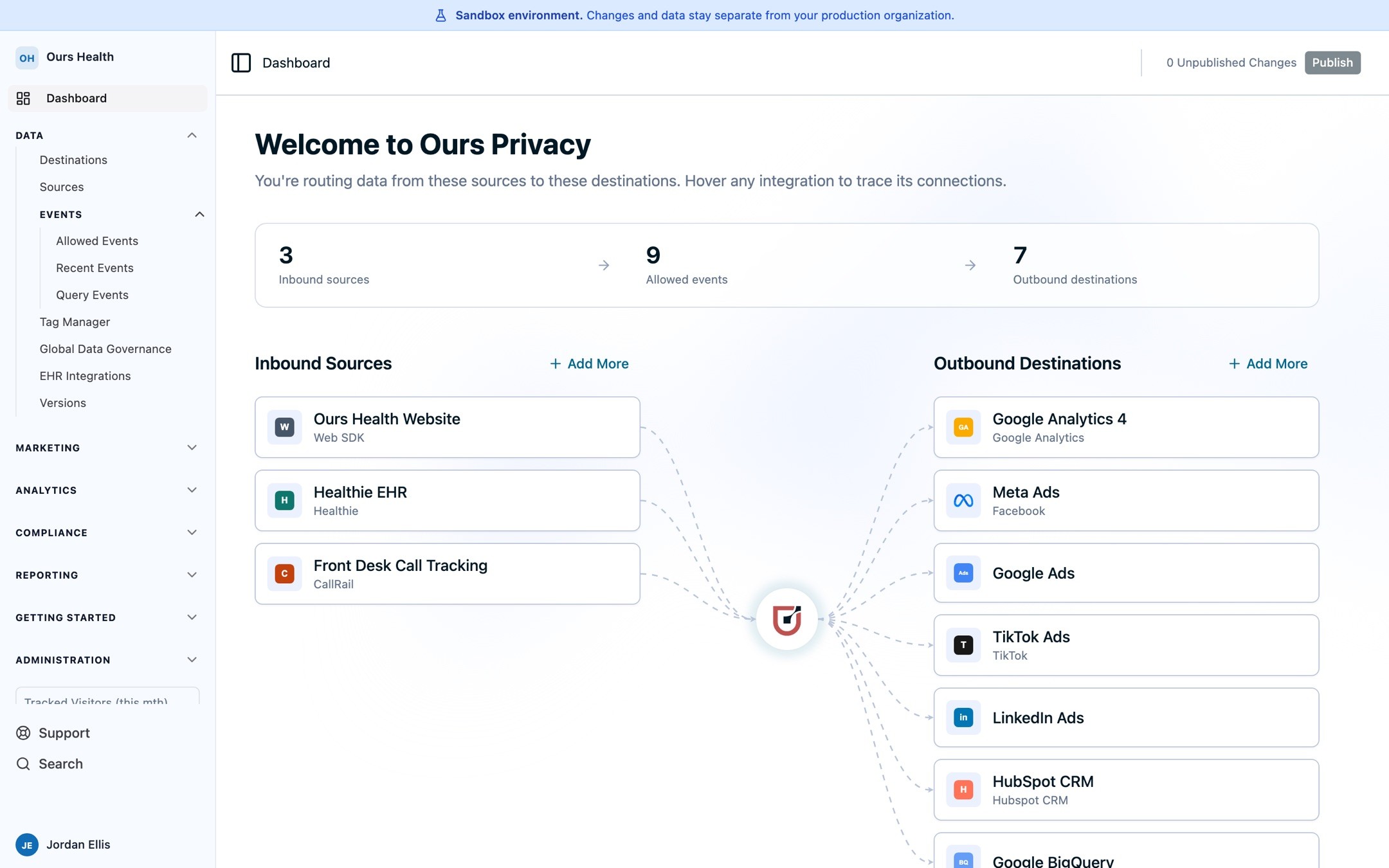
Task: Click the Dashboard grid icon in sidebar
Action: tap(23, 98)
